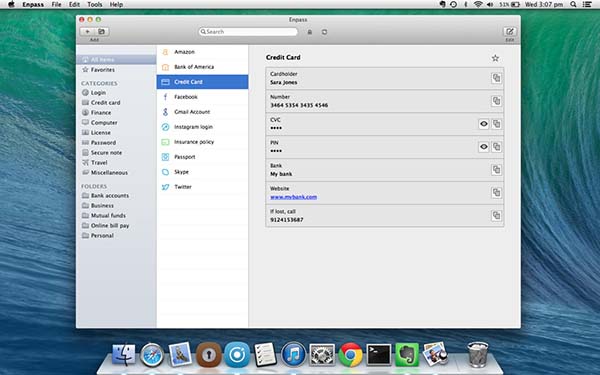Show Favorites in sidebar

click(x=116, y=70)
